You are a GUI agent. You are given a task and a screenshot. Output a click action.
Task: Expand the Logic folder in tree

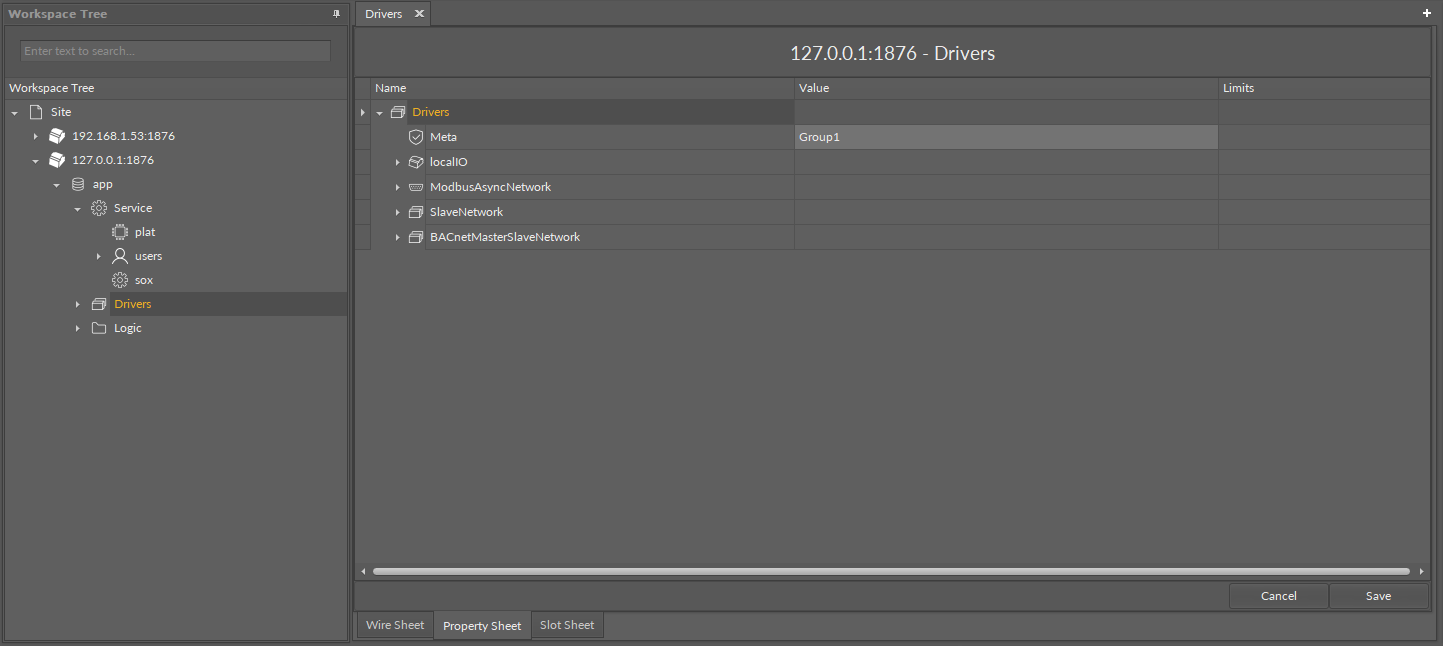78,328
